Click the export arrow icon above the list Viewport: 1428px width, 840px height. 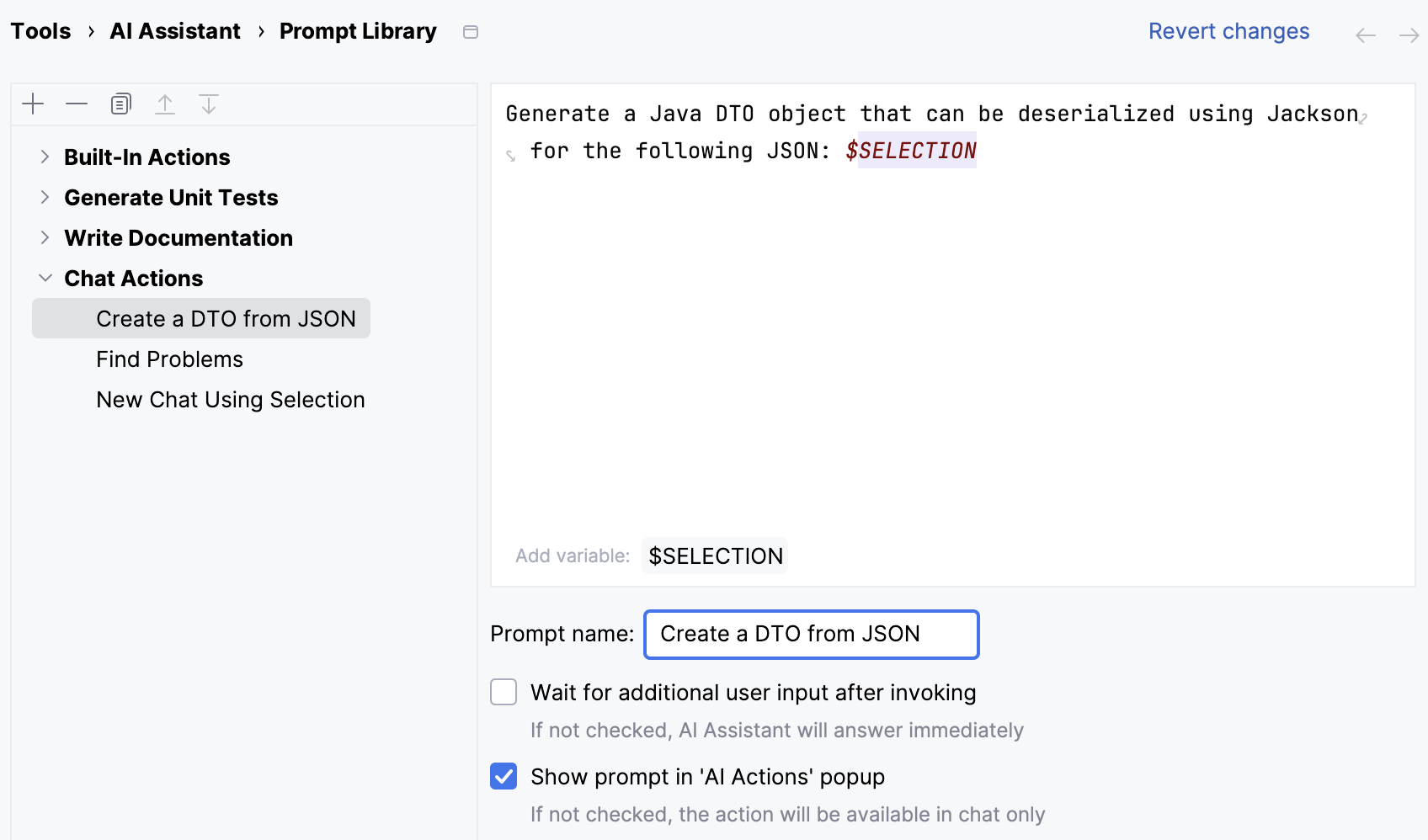point(165,104)
